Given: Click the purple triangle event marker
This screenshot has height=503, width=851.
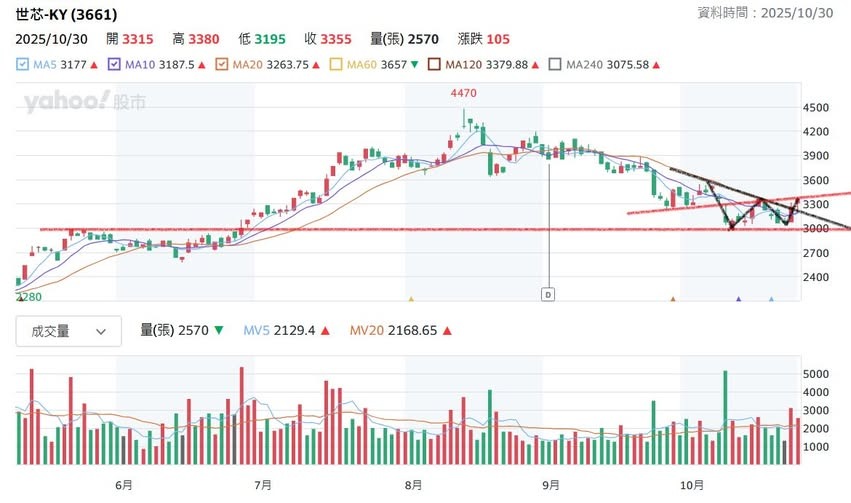Looking at the screenshot, I should pyautogui.click(x=739, y=298).
